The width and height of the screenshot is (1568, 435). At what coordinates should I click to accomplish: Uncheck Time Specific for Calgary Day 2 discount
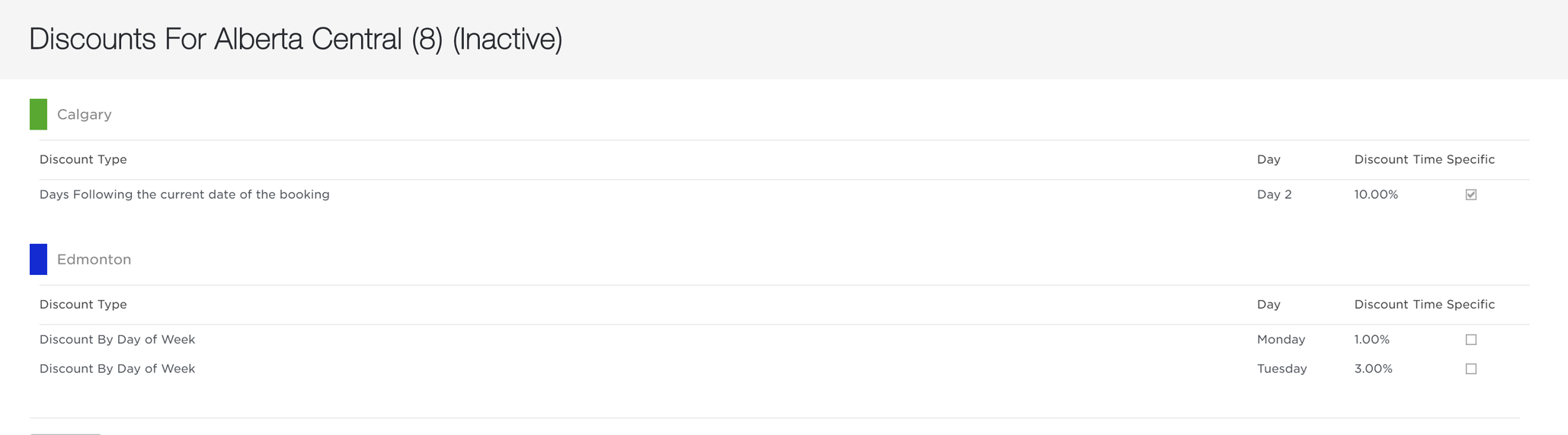1471,194
